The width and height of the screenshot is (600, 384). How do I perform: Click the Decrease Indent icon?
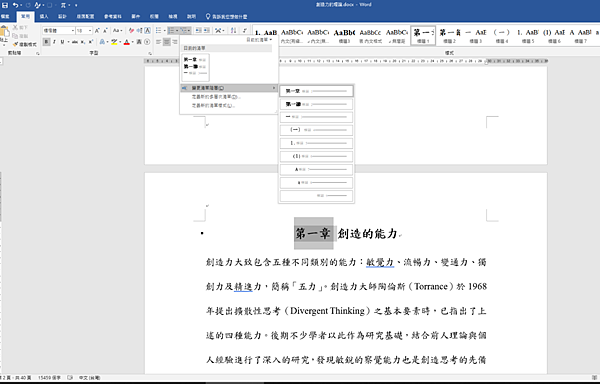coord(198,31)
